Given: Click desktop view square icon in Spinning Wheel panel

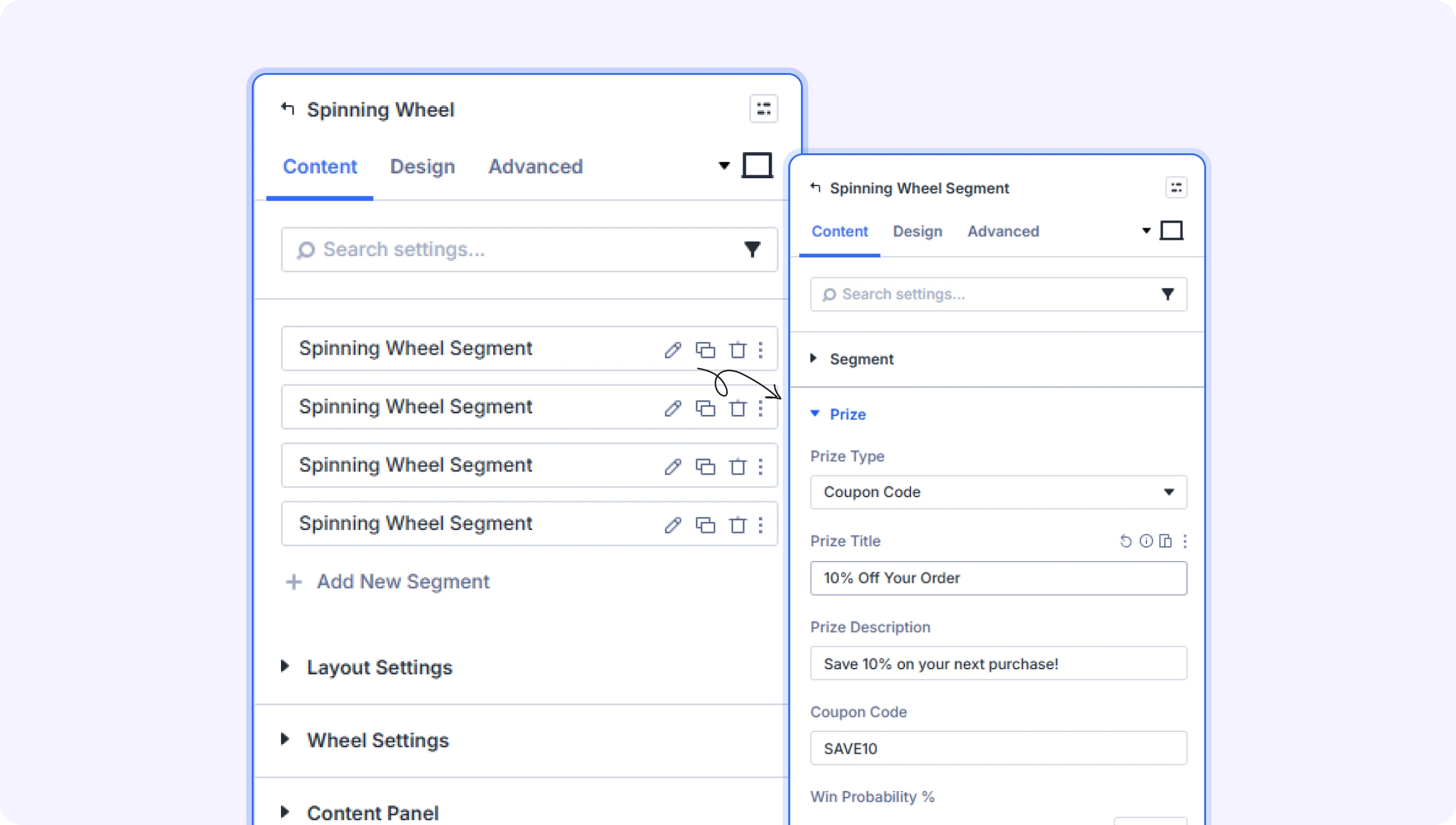Looking at the screenshot, I should pyautogui.click(x=757, y=165).
